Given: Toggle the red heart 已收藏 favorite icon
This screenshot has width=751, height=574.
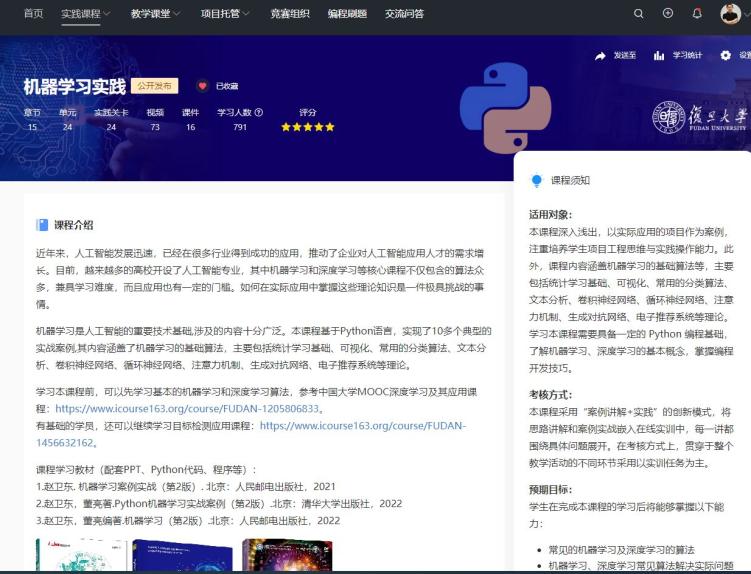Looking at the screenshot, I should coord(202,86).
